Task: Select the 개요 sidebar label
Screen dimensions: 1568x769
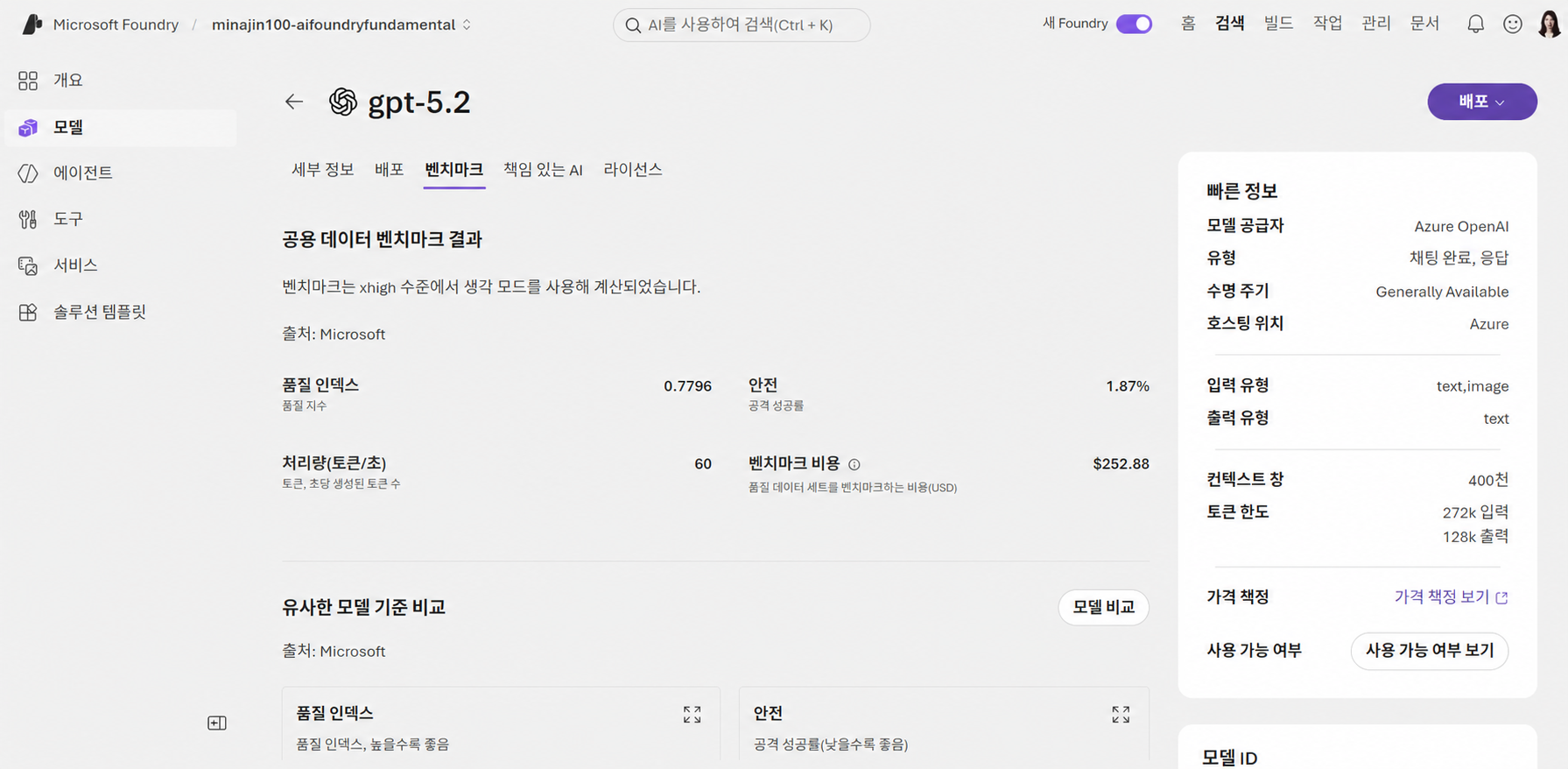Action: tap(68, 81)
